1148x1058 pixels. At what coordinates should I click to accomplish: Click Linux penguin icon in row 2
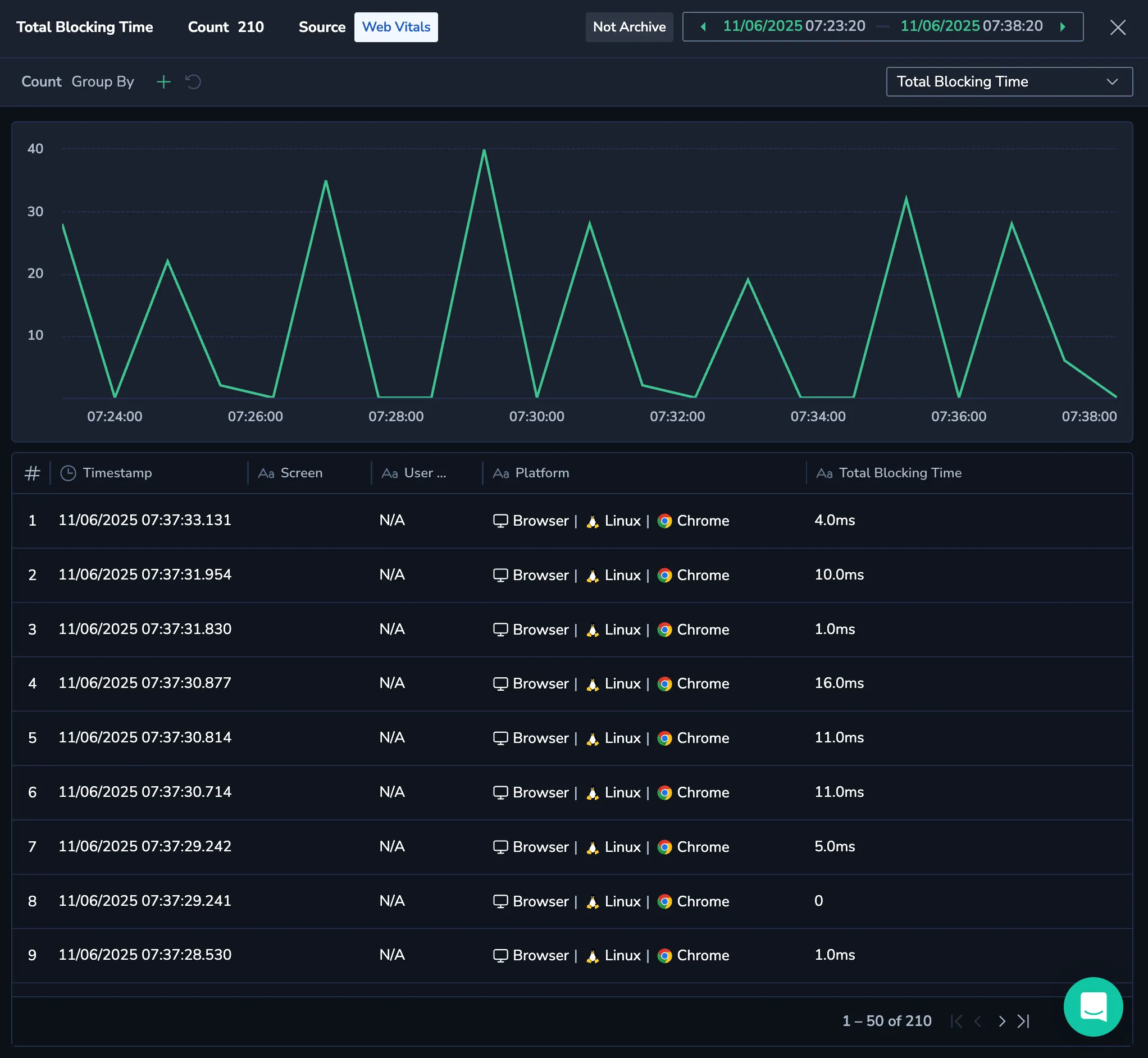[x=593, y=576]
